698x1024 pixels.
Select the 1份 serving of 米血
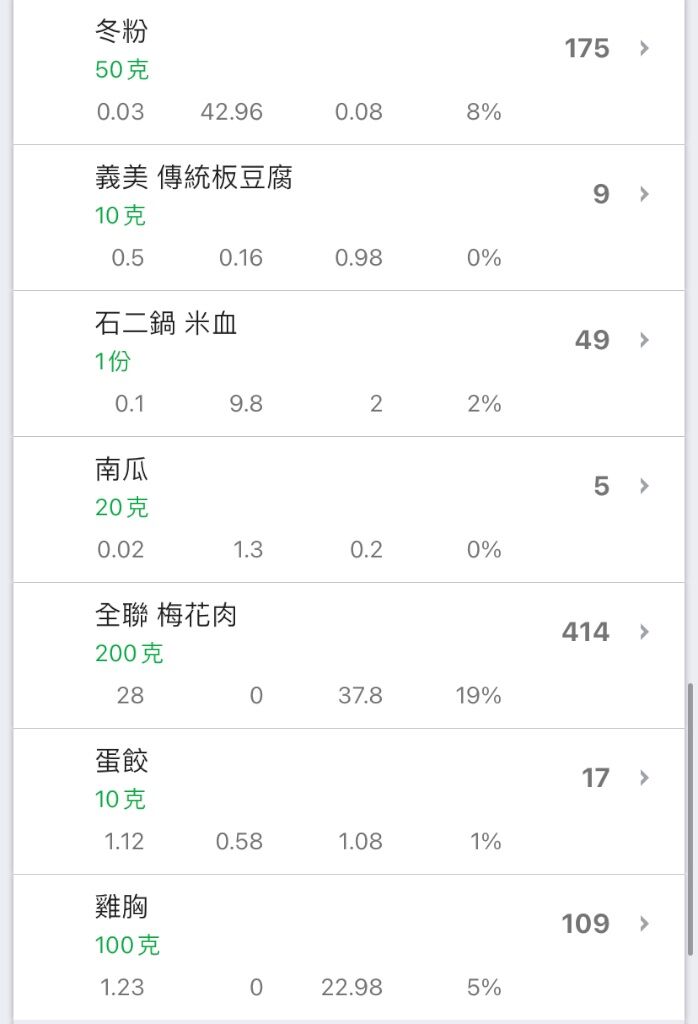(x=113, y=361)
